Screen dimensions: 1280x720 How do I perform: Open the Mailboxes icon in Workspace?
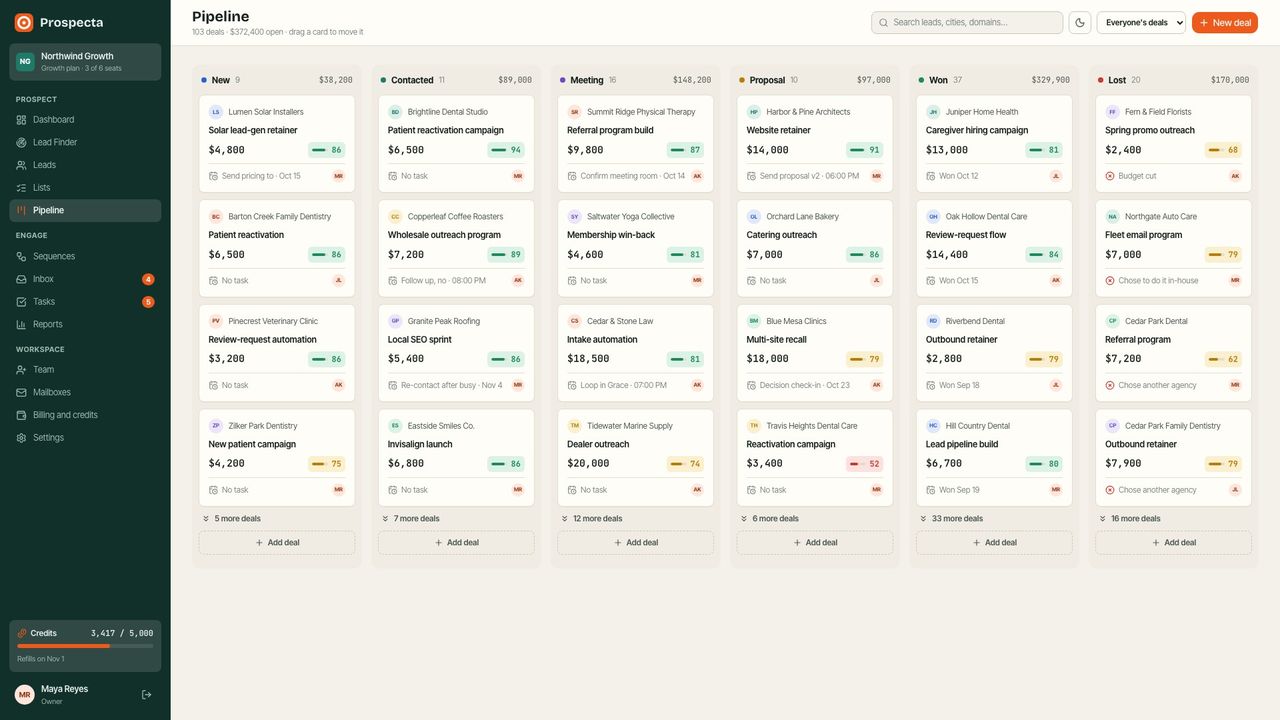(x=22, y=392)
